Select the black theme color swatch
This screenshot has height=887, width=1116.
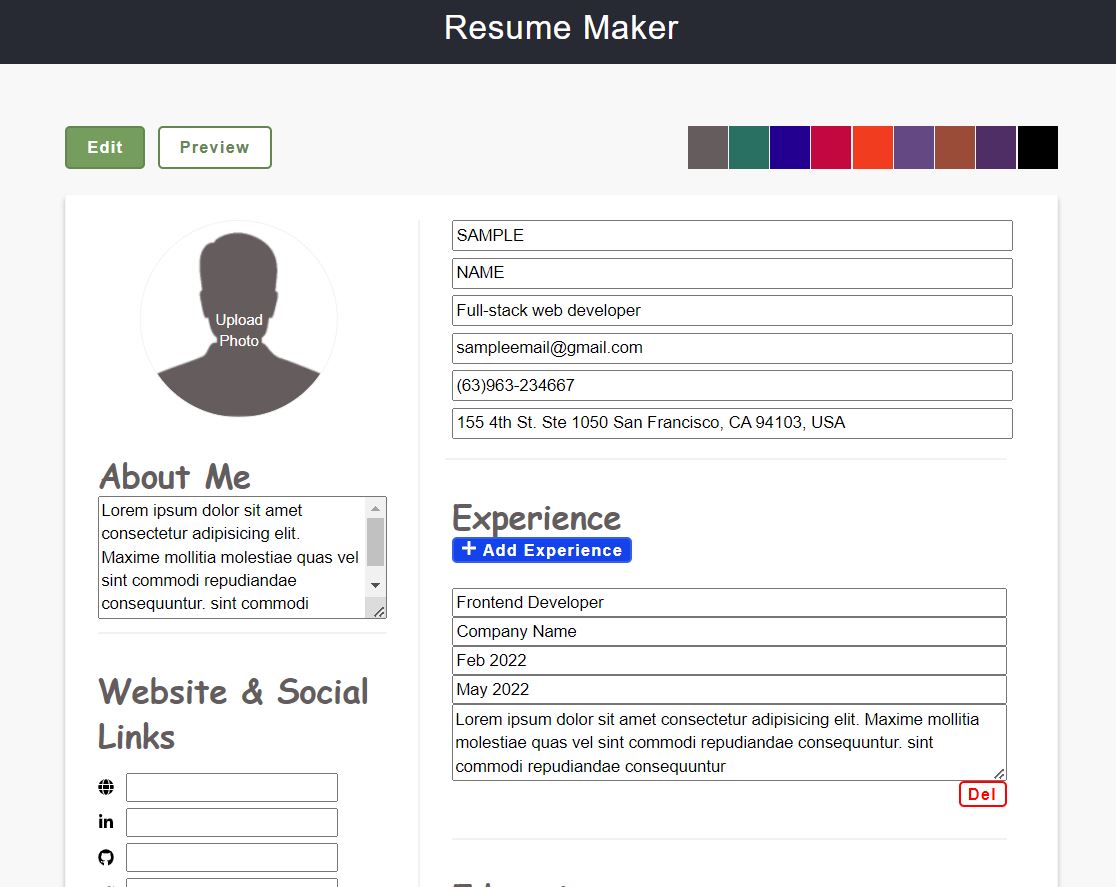click(1038, 147)
